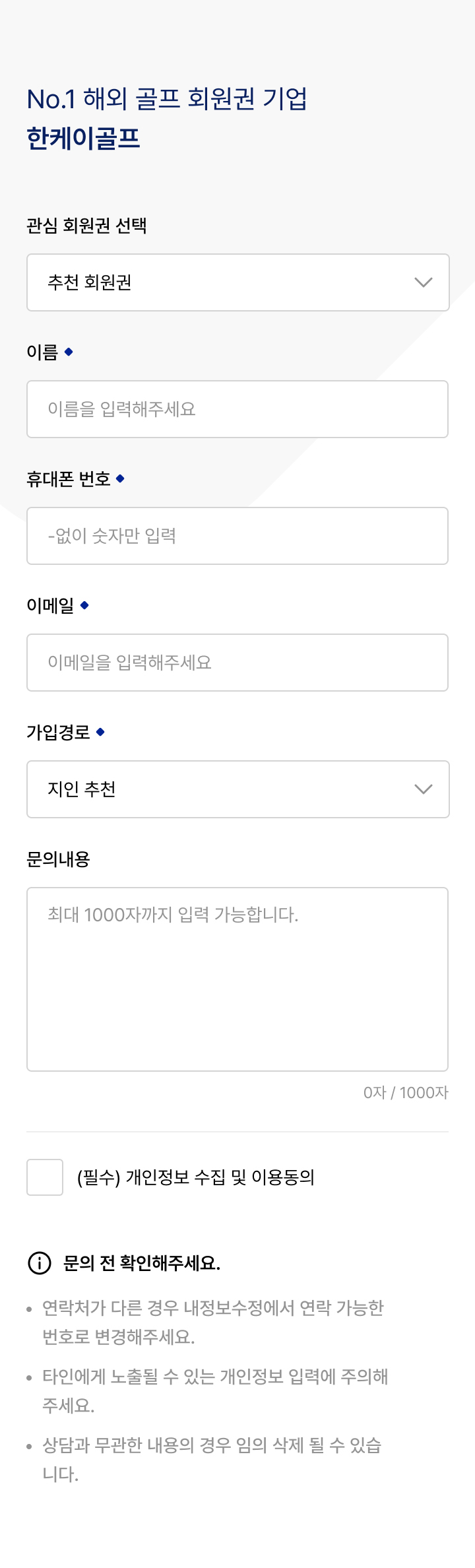Click the No.1 해외 골프 회원권 기업 title
The image size is (475, 1568).
(167, 99)
